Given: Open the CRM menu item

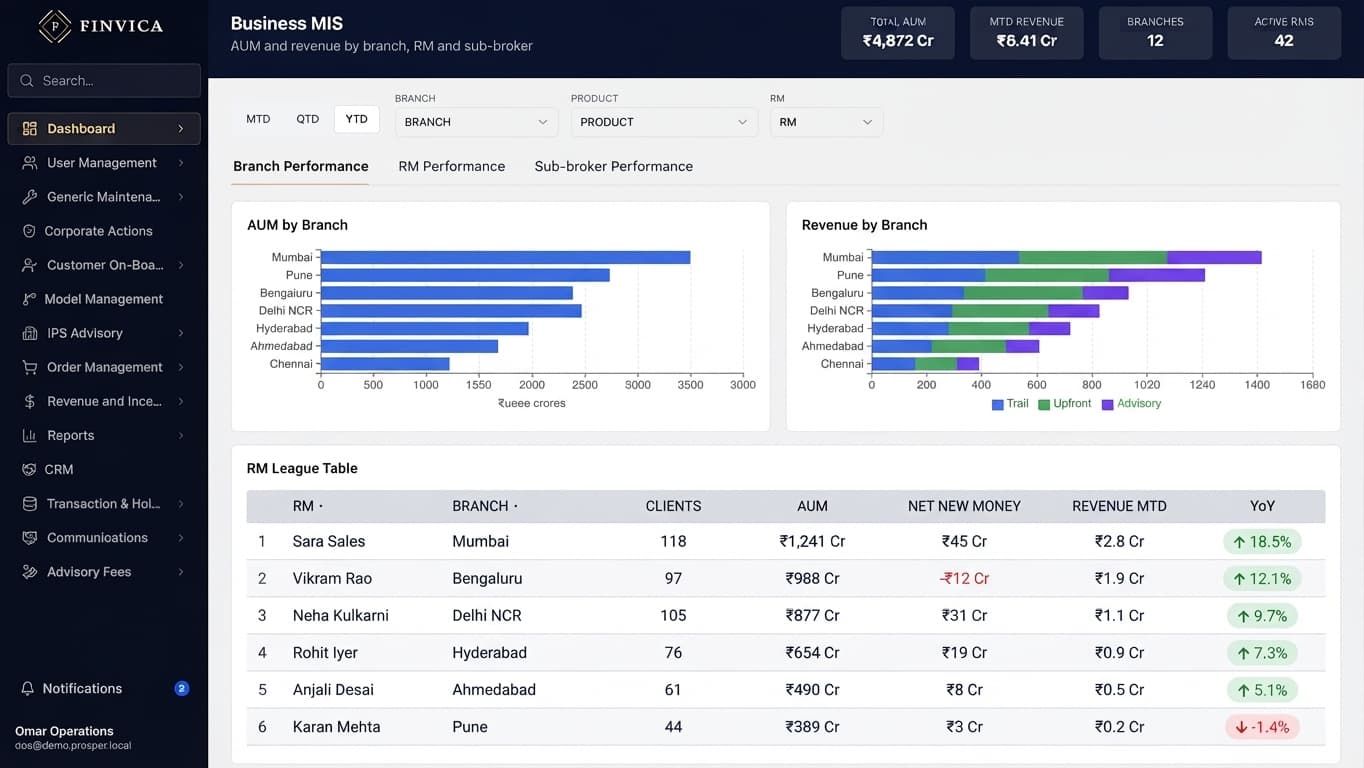Looking at the screenshot, I should point(104,469).
